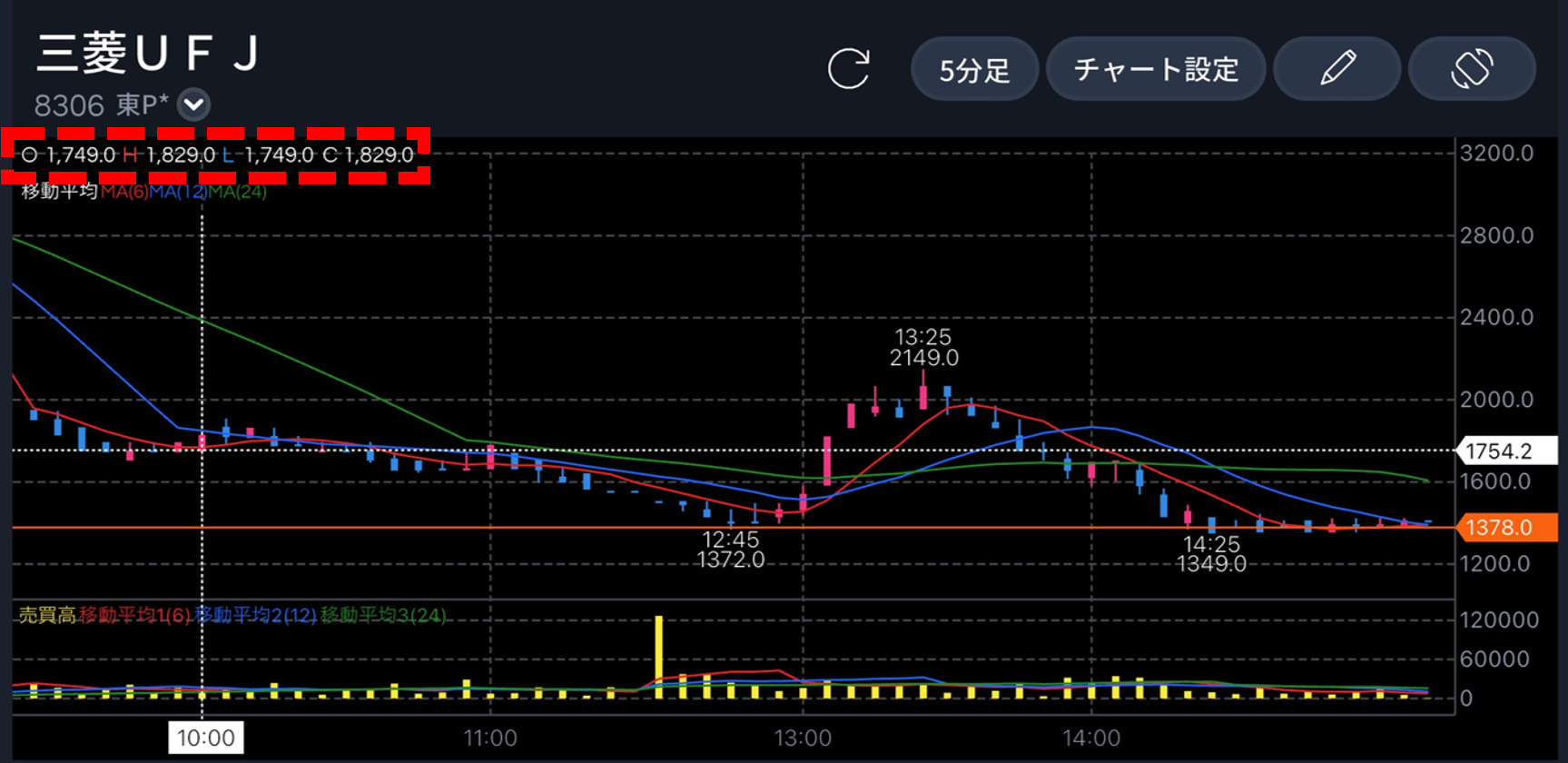This screenshot has height=763, width=1568.
Task: Expand the stock selector chevron next to 東P*
Action: 193,105
